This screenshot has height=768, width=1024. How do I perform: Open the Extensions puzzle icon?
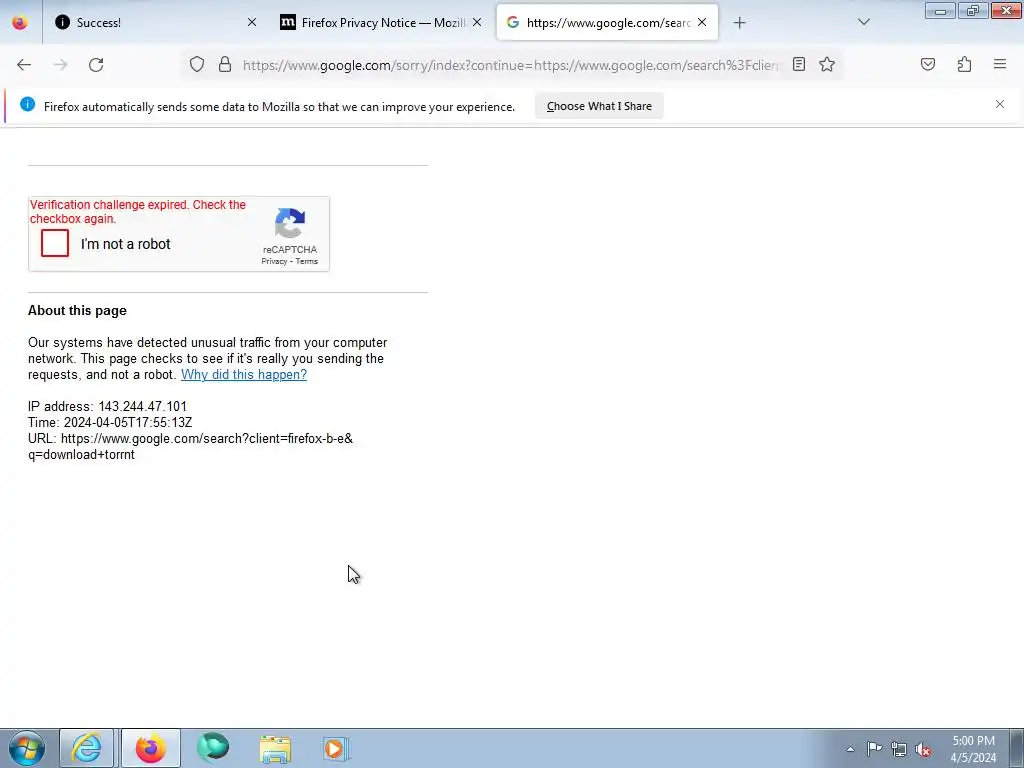pyautogui.click(x=964, y=64)
